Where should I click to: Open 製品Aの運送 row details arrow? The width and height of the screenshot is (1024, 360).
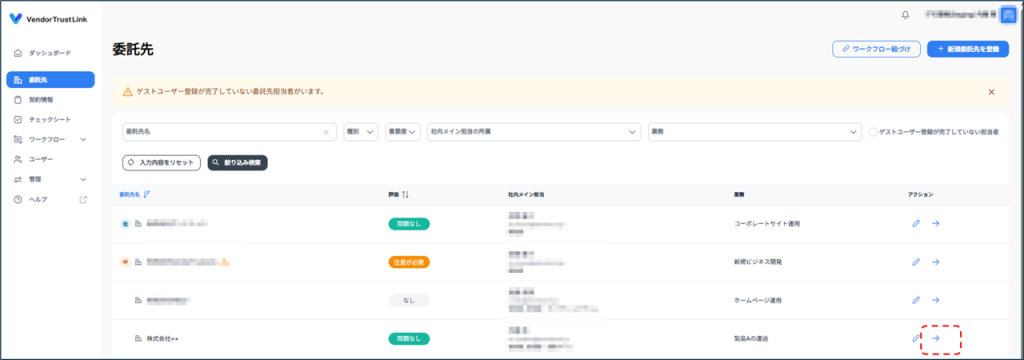pyautogui.click(x=936, y=338)
